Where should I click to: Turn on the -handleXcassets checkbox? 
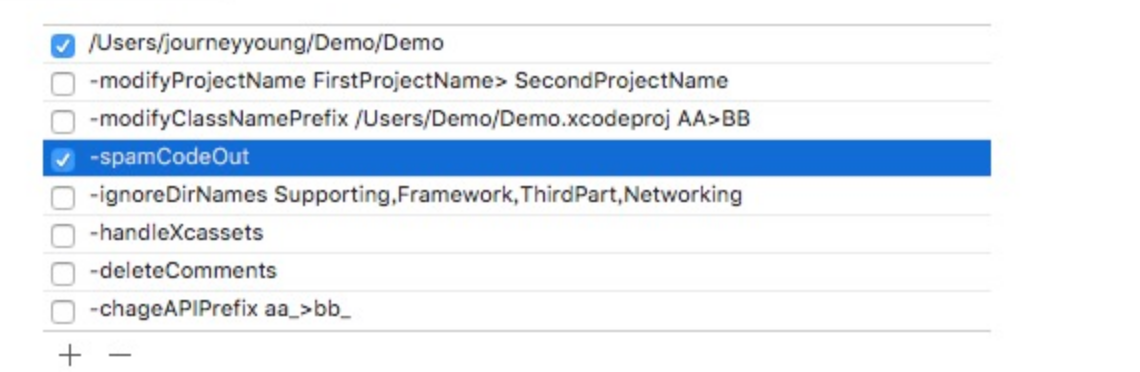point(63,235)
